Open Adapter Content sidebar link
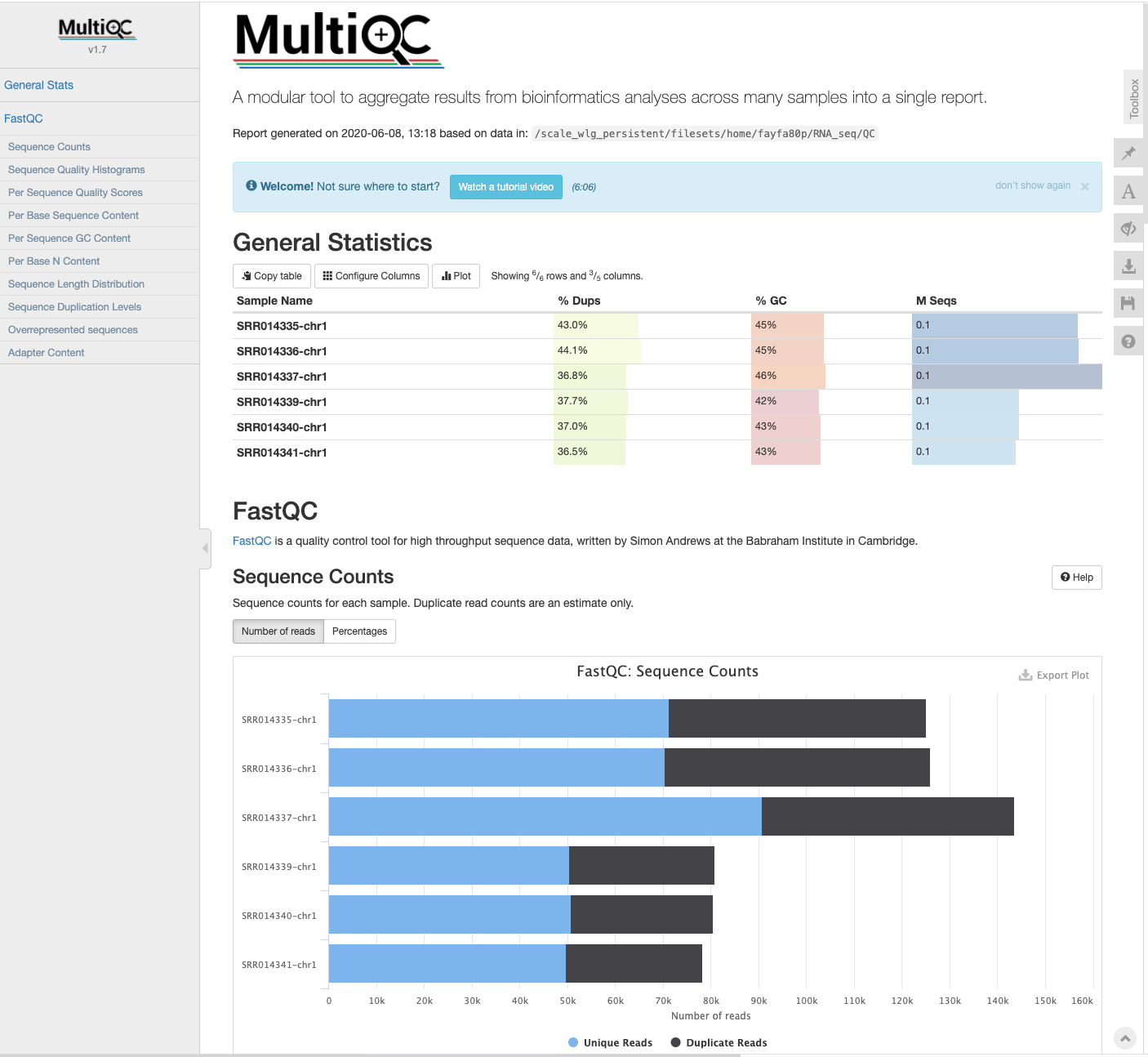 46,353
